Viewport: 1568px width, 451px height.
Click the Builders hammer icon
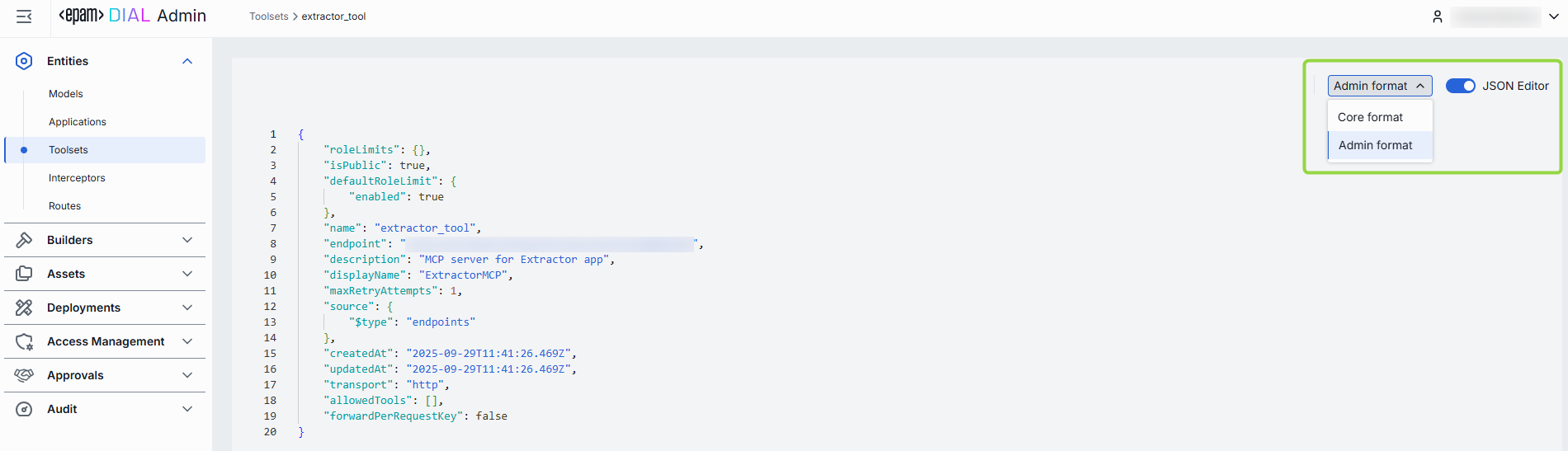(x=24, y=240)
